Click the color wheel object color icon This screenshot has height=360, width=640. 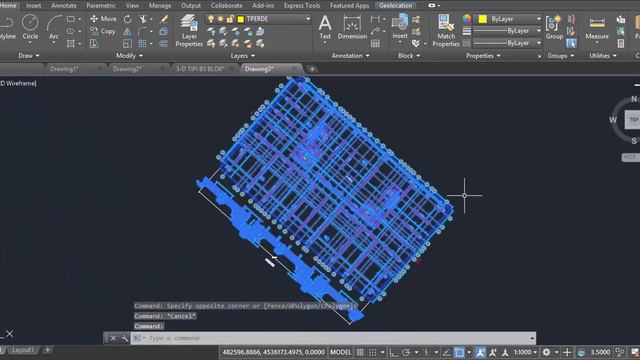(467, 19)
